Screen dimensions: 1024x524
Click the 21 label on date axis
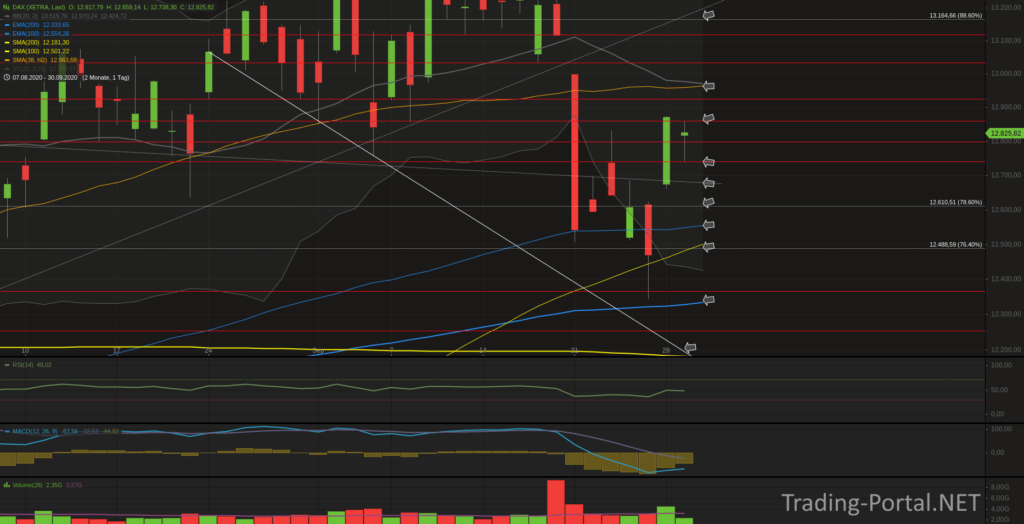coord(575,351)
